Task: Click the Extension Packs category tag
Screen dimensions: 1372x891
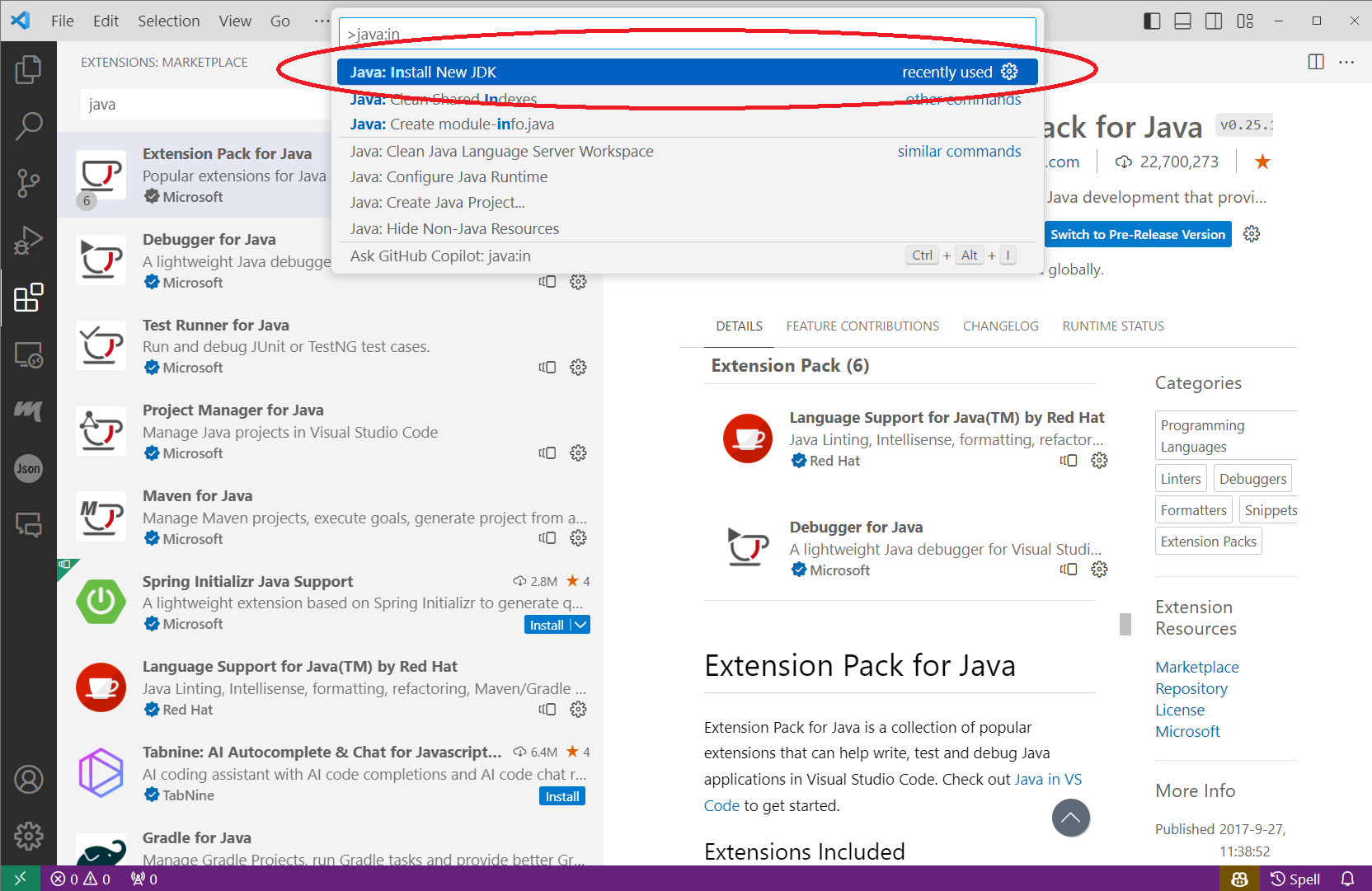Action: pyautogui.click(x=1209, y=542)
